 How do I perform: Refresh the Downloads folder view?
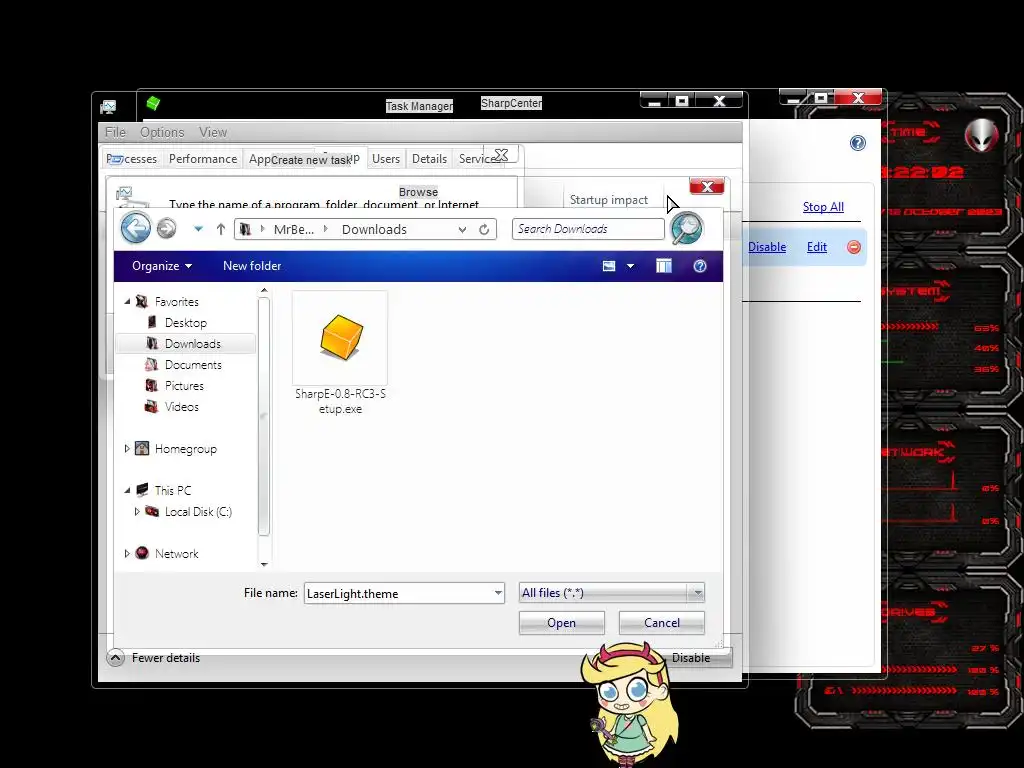pos(484,229)
